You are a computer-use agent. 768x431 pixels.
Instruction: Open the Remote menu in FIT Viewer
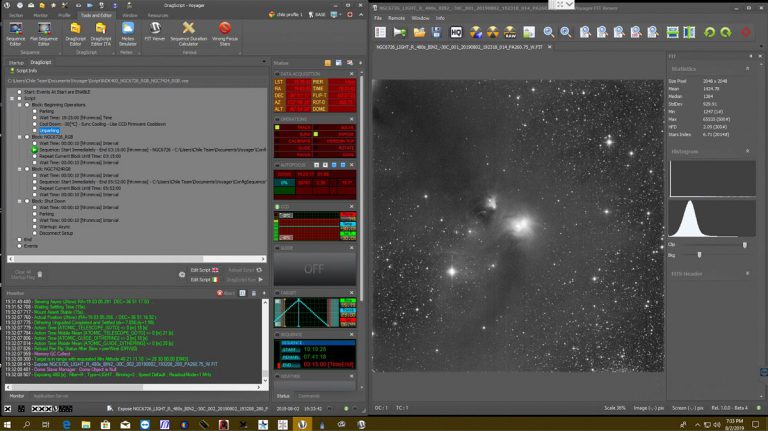coord(396,18)
